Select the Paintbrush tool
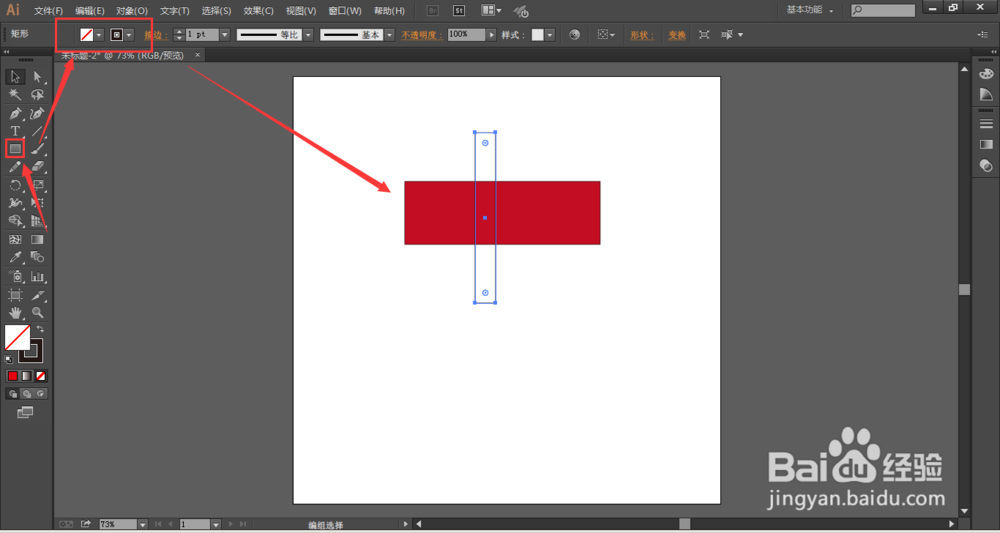 pos(38,149)
